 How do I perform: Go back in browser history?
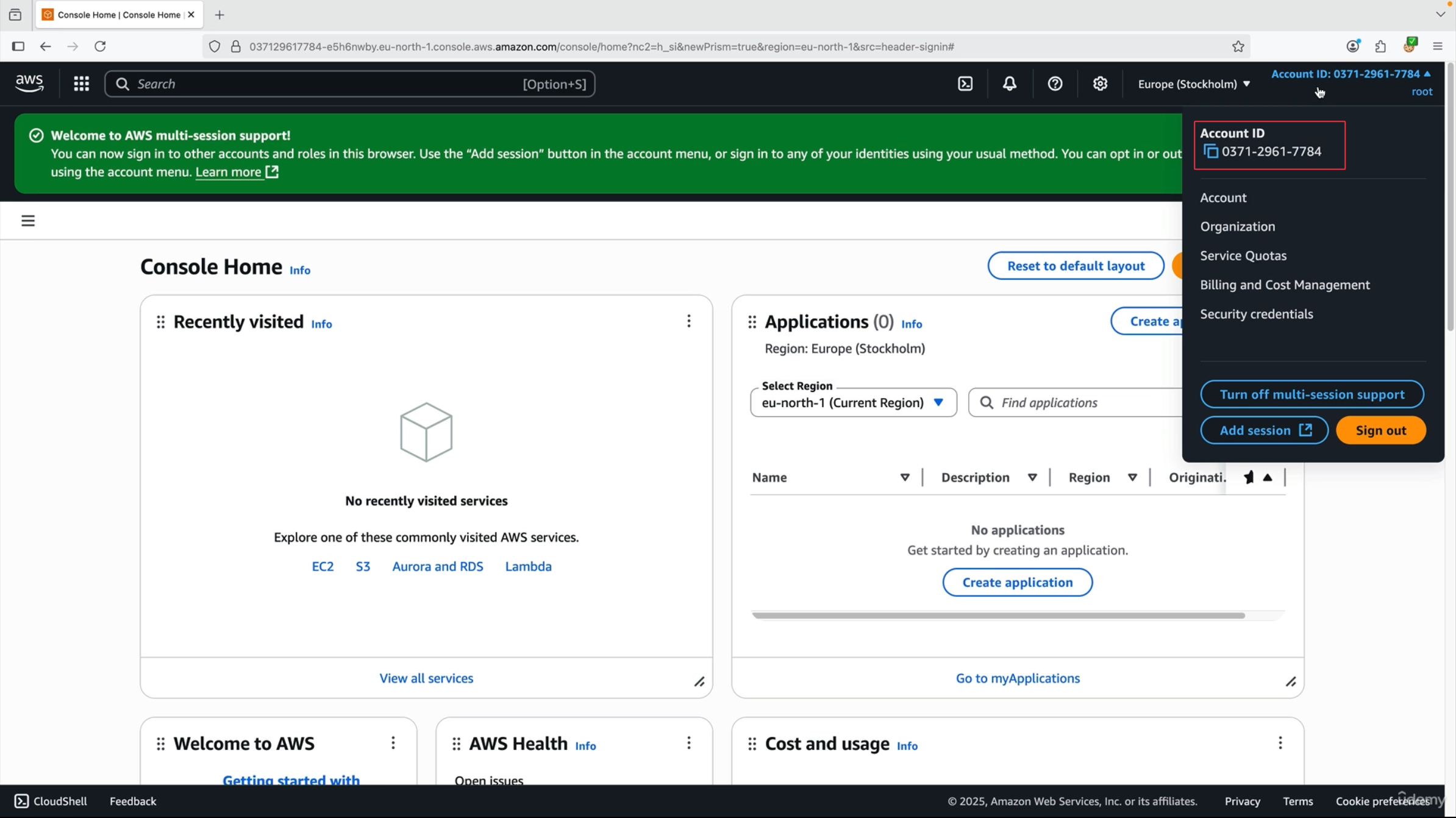[45, 46]
